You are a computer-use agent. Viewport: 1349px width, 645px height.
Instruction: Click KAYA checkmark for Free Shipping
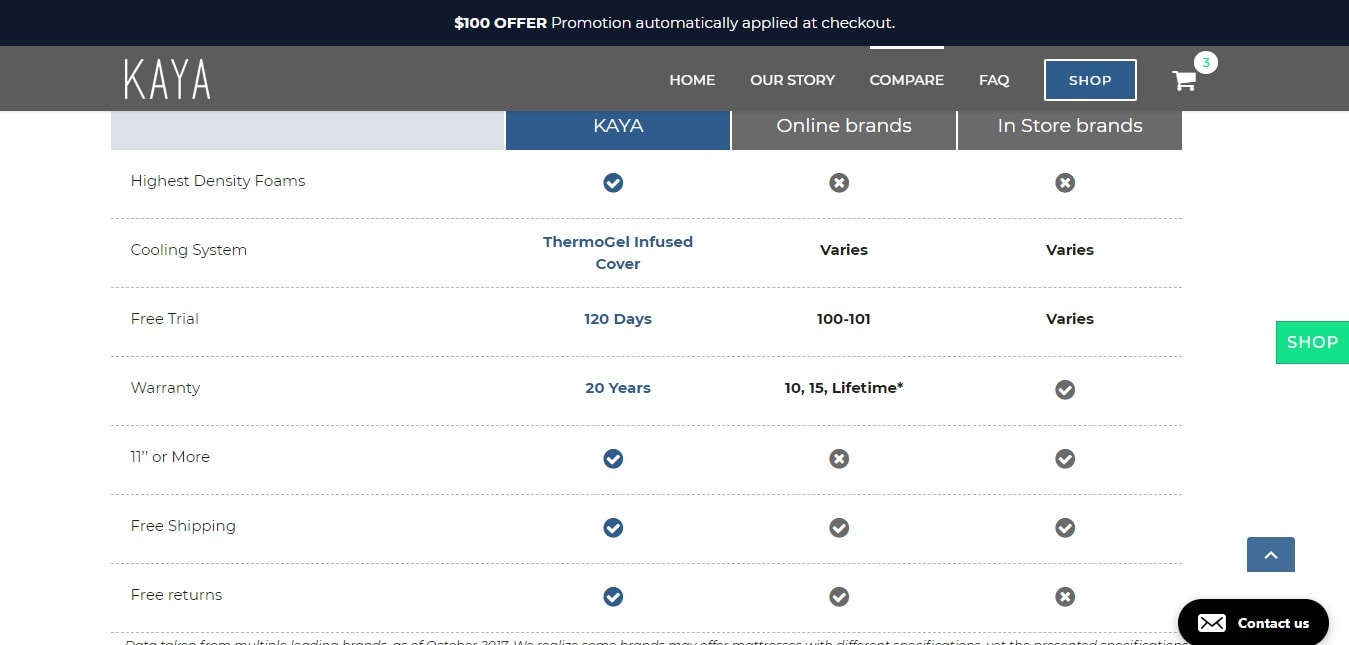tap(613, 528)
